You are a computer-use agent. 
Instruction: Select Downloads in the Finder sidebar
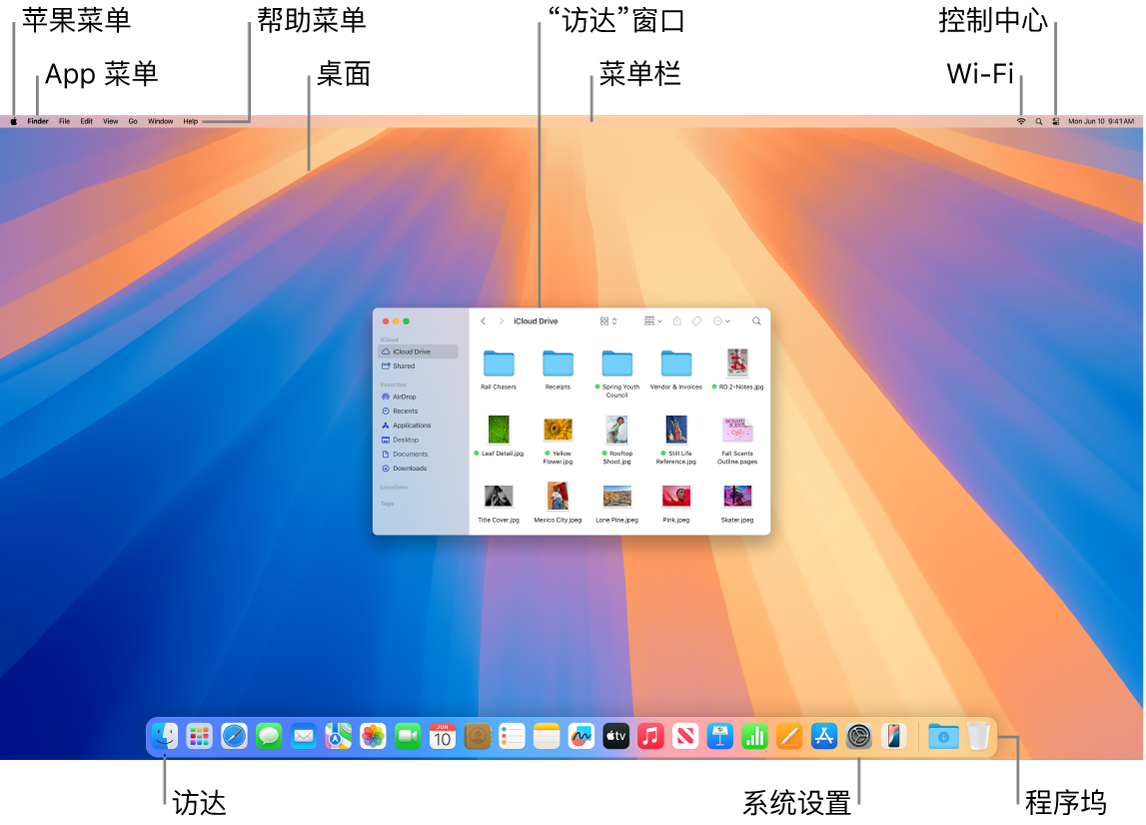[418, 468]
